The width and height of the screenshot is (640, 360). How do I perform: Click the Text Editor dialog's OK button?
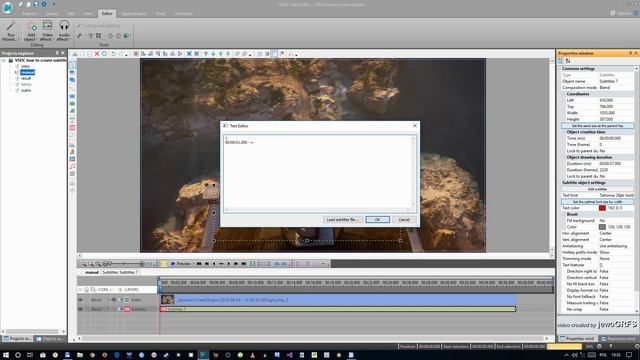point(378,220)
